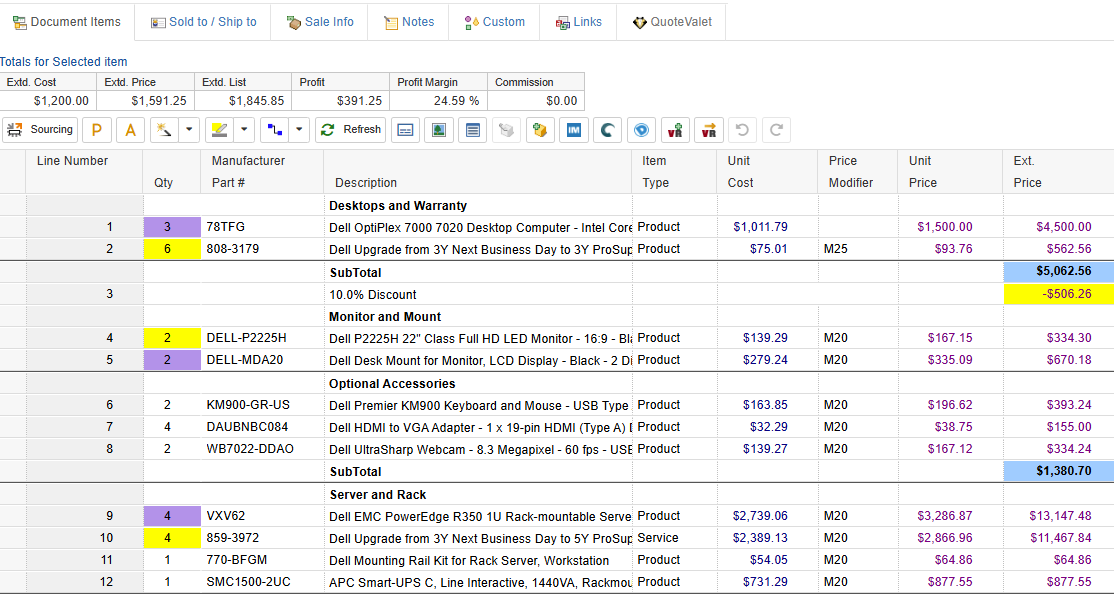The height and width of the screenshot is (595, 1114).
Task: Click the red VR arrow toolbar icon
Action: [708, 129]
